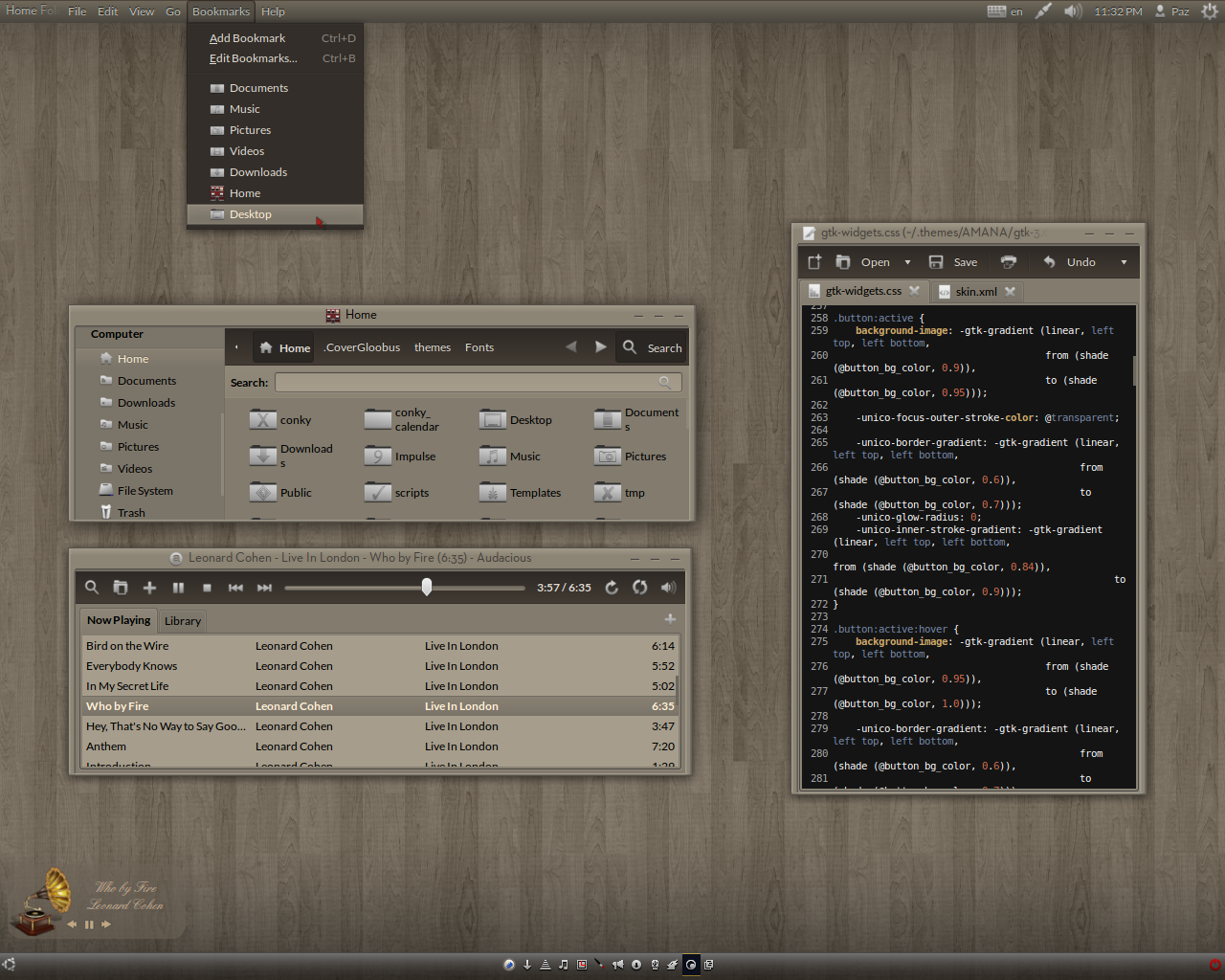The width and height of the screenshot is (1225, 980).
Task: Toggle repeat in Audacious toolbar
Action: click(x=612, y=588)
